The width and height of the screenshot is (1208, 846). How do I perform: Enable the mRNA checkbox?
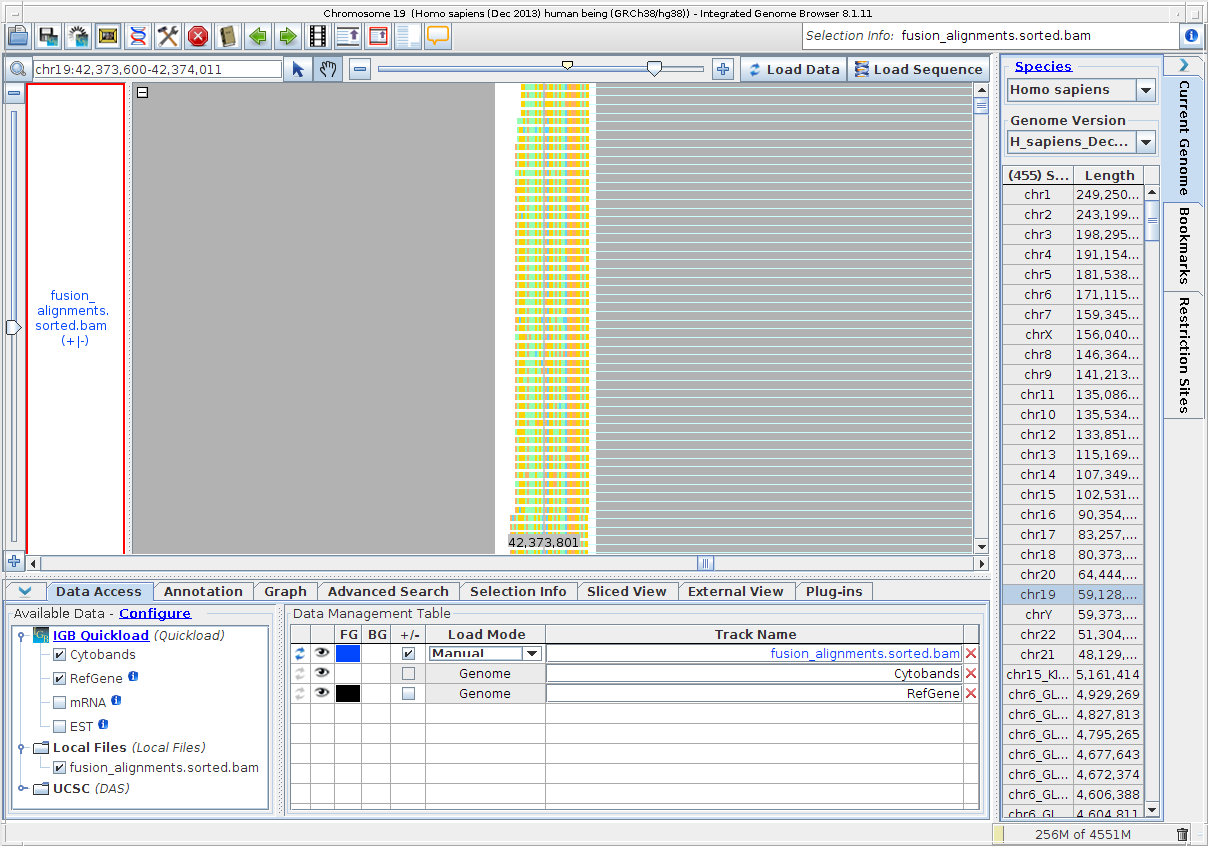click(x=59, y=699)
